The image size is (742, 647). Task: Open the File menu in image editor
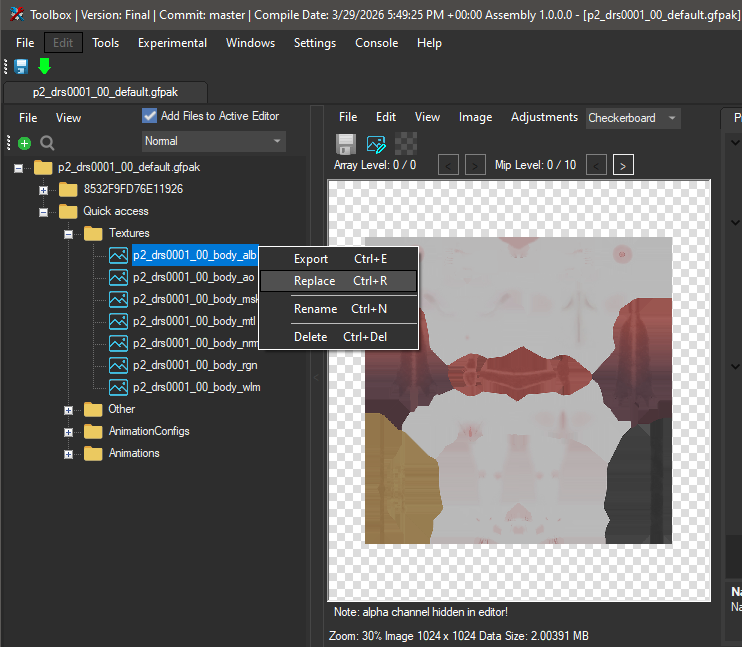coord(348,117)
